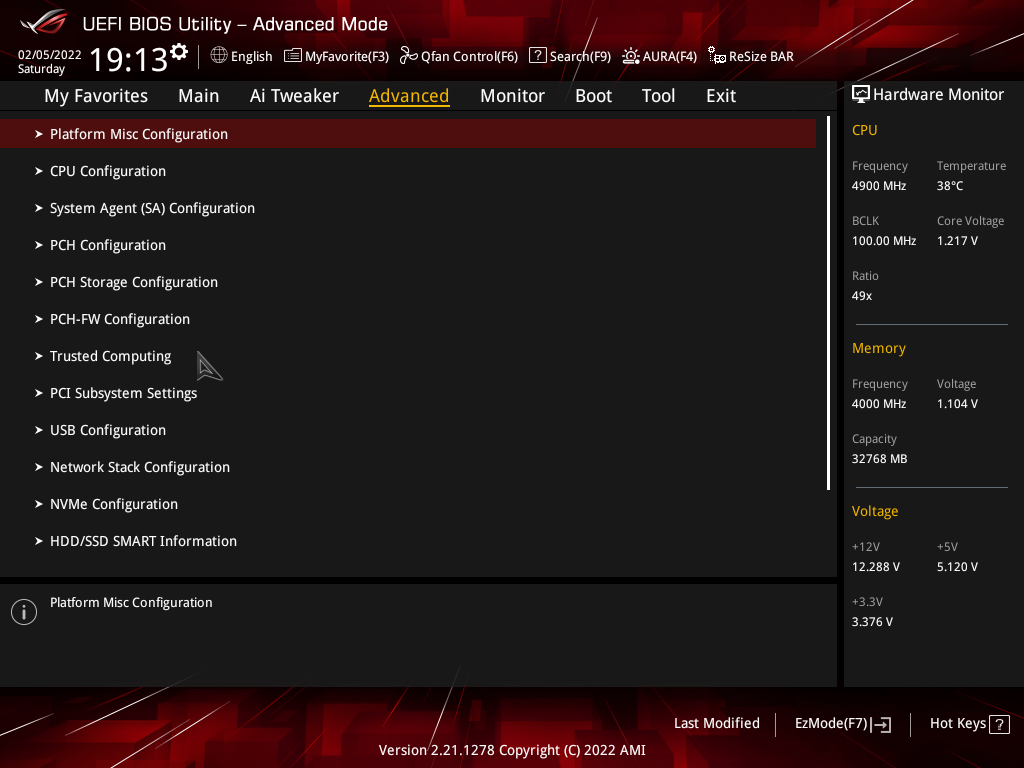Click the 19:13 clock time
This screenshot has height=768, width=1024.
[x=129, y=60]
